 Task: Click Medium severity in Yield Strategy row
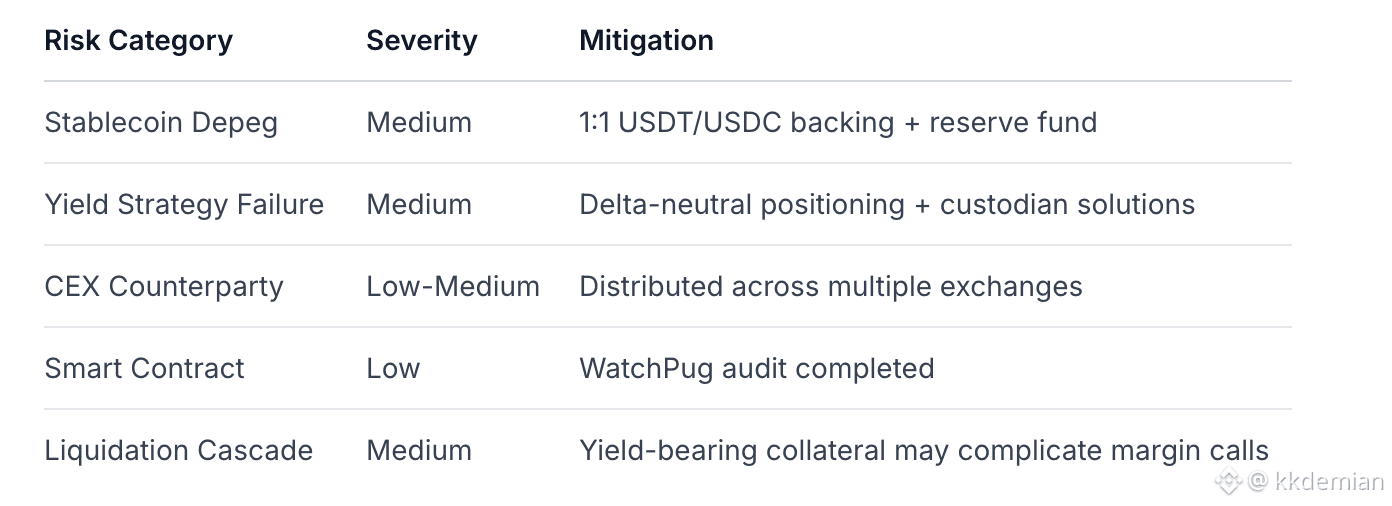click(419, 205)
